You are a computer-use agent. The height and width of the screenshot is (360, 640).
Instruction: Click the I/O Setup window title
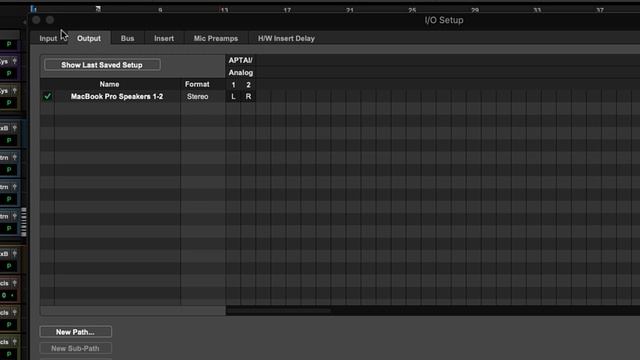pyautogui.click(x=444, y=20)
